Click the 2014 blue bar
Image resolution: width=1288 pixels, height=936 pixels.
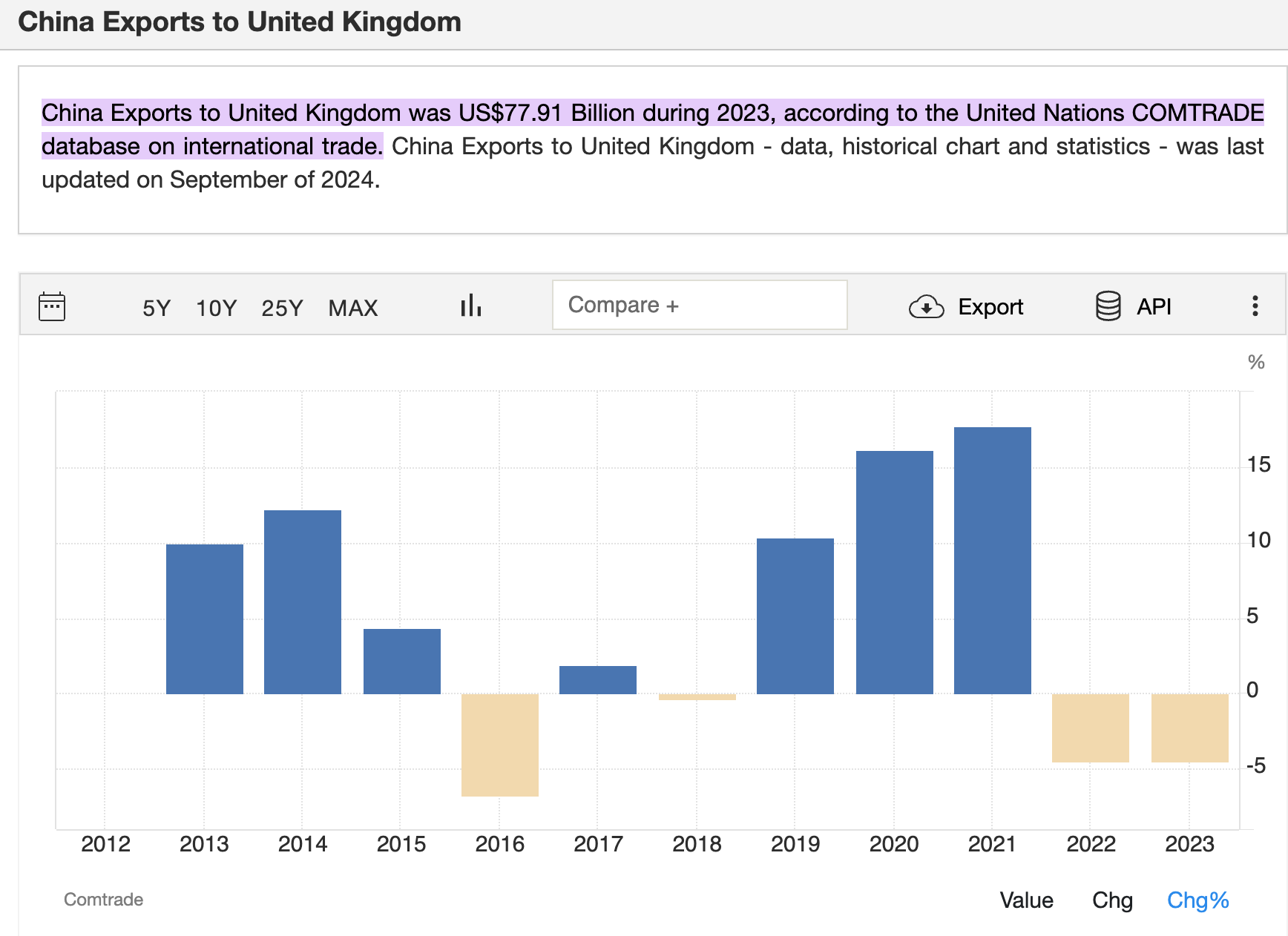pos(303,602)
